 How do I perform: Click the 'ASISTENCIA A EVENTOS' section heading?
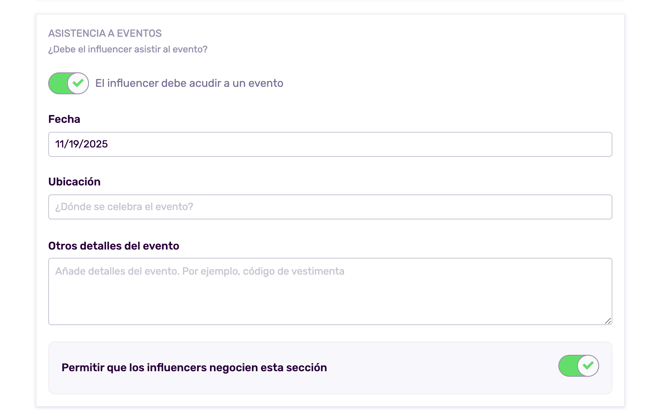pyautogui.click(x=104, y=33)
